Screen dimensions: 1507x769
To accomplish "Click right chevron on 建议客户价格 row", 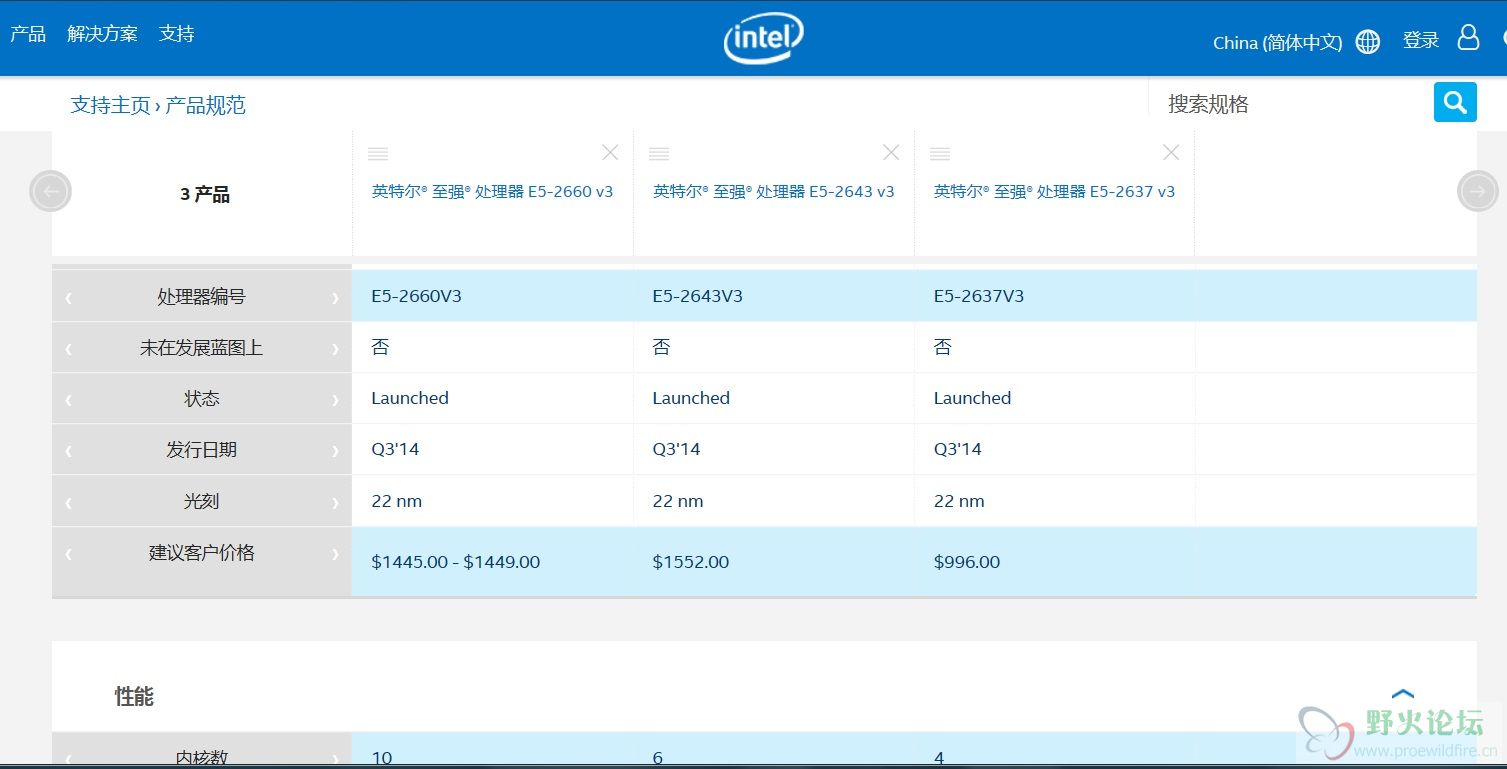I will click(x=335, y=553).
